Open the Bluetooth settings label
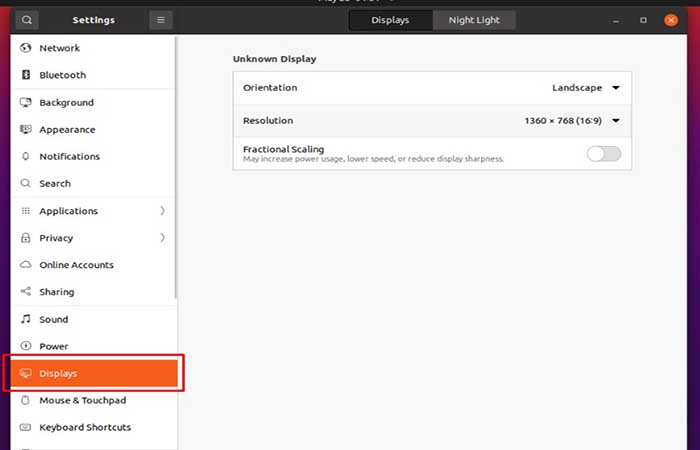 [62, 75]
